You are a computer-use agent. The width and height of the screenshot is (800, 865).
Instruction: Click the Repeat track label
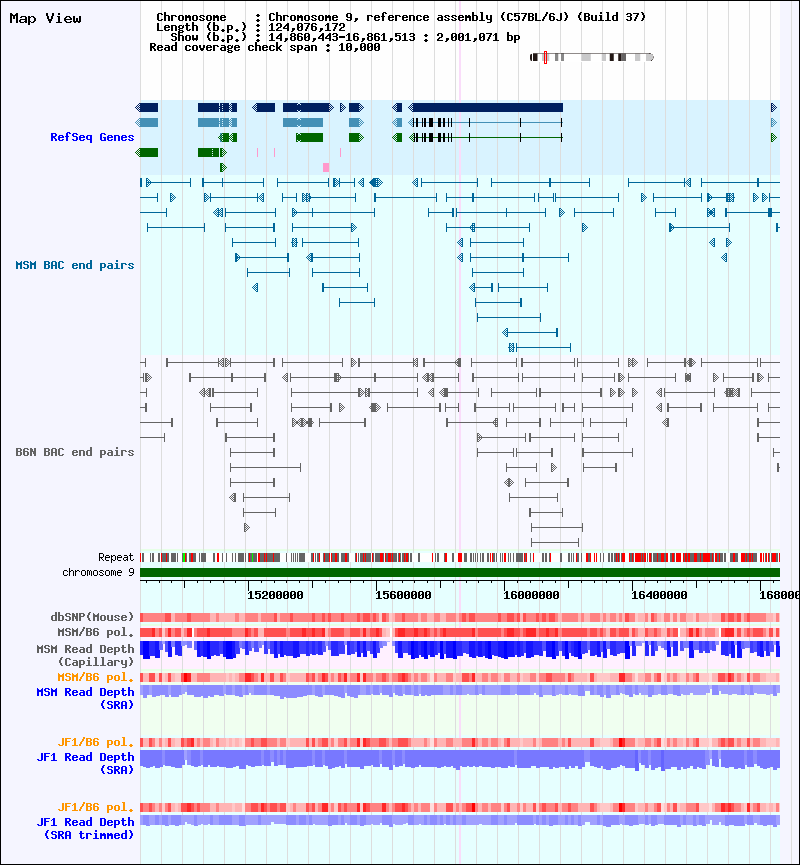click(116, 558)
